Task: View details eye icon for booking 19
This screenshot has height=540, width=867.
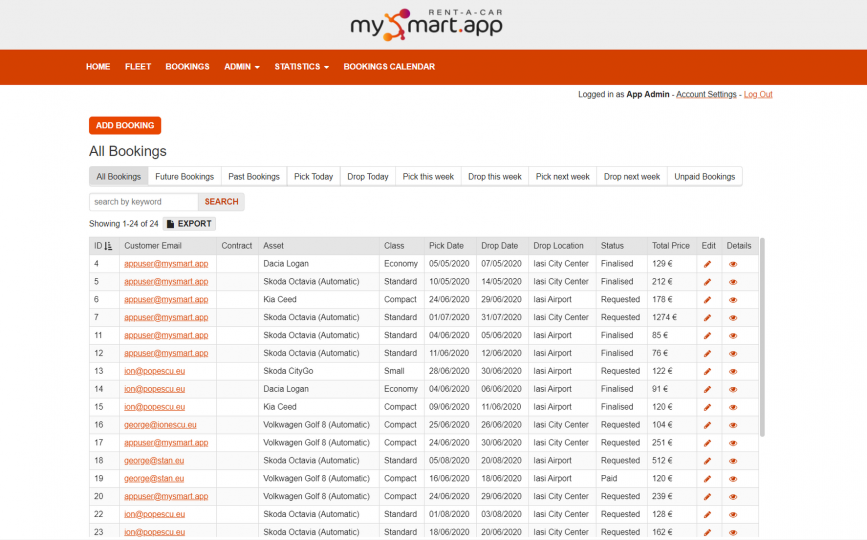Action: (x=733, y=479)
